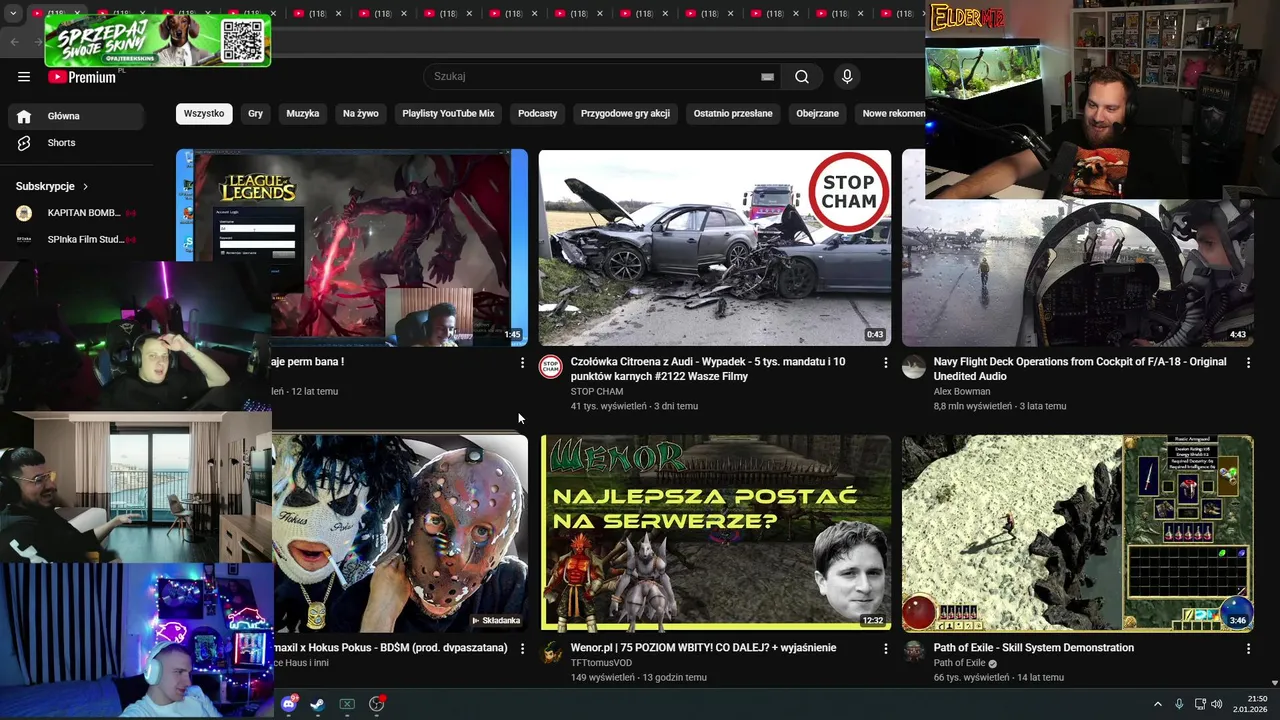Play the hockey mask Składanka thumbnail
Image resolution: width=1280 pixels, height=720 pixels.
400,533
